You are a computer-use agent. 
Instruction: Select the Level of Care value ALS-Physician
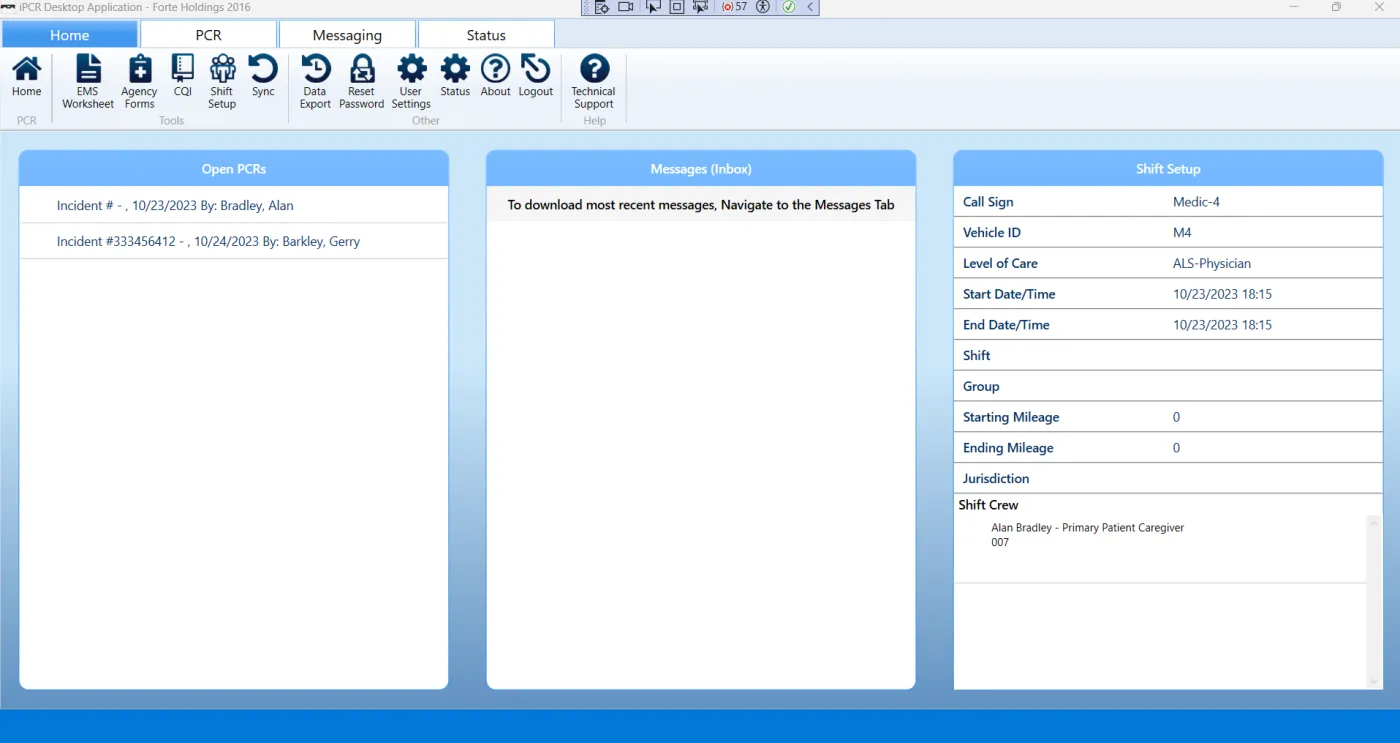coord(1212,264)
